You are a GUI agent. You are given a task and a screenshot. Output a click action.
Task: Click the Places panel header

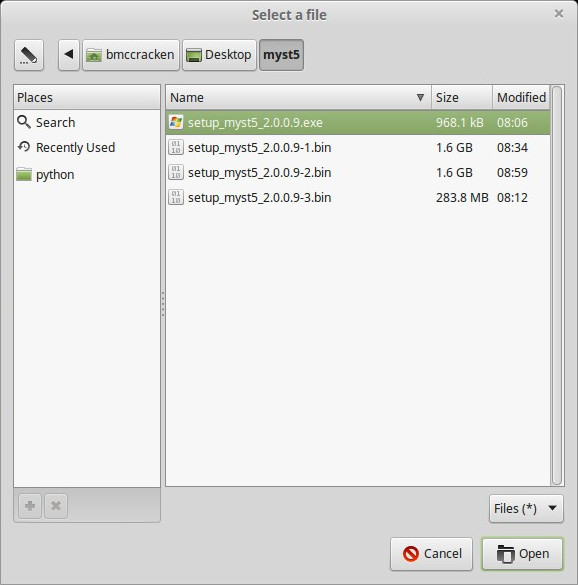click(x=87, y=97)
